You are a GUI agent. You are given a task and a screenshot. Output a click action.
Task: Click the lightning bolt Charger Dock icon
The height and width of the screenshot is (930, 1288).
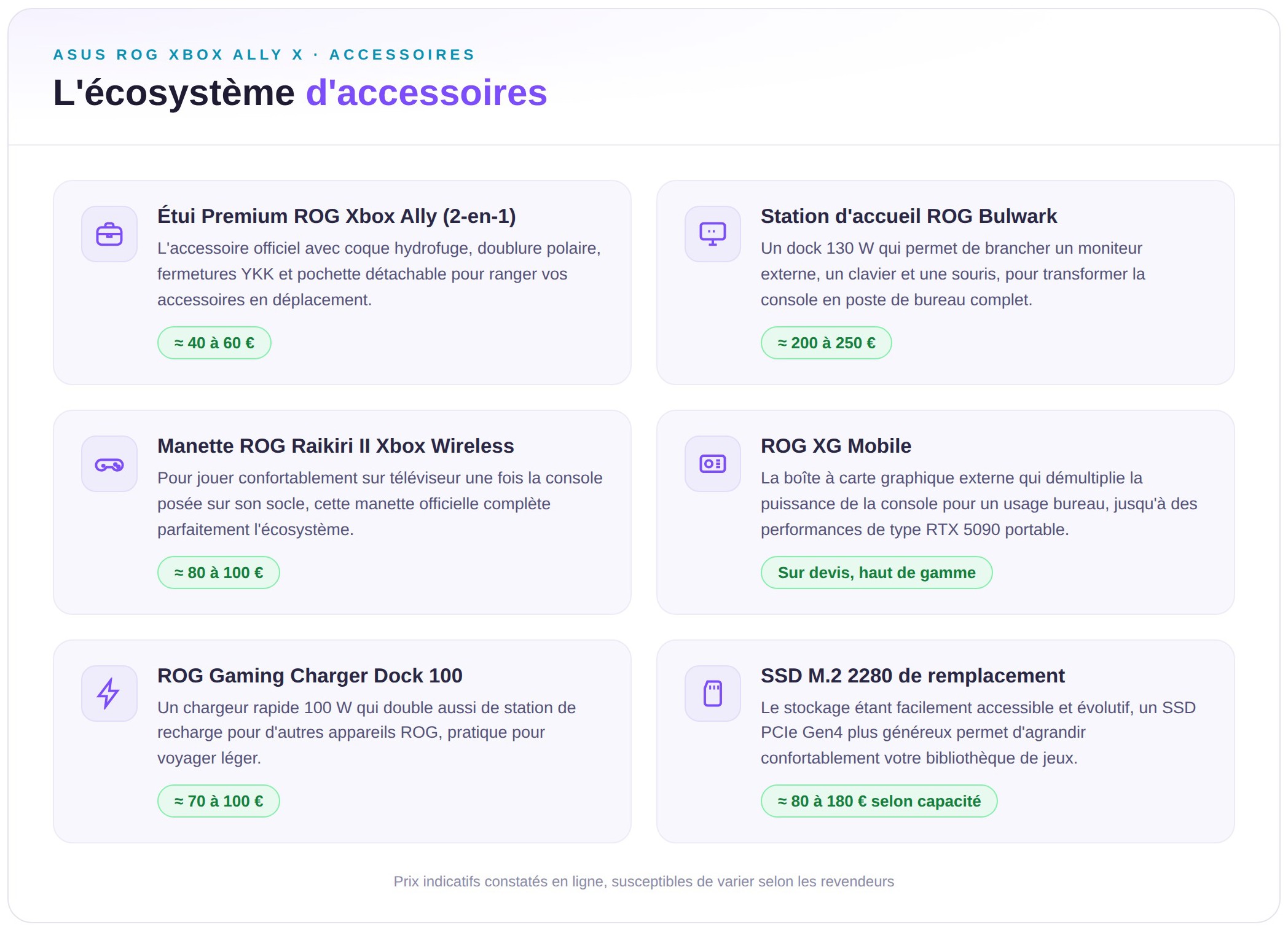[x=109, y=694]
